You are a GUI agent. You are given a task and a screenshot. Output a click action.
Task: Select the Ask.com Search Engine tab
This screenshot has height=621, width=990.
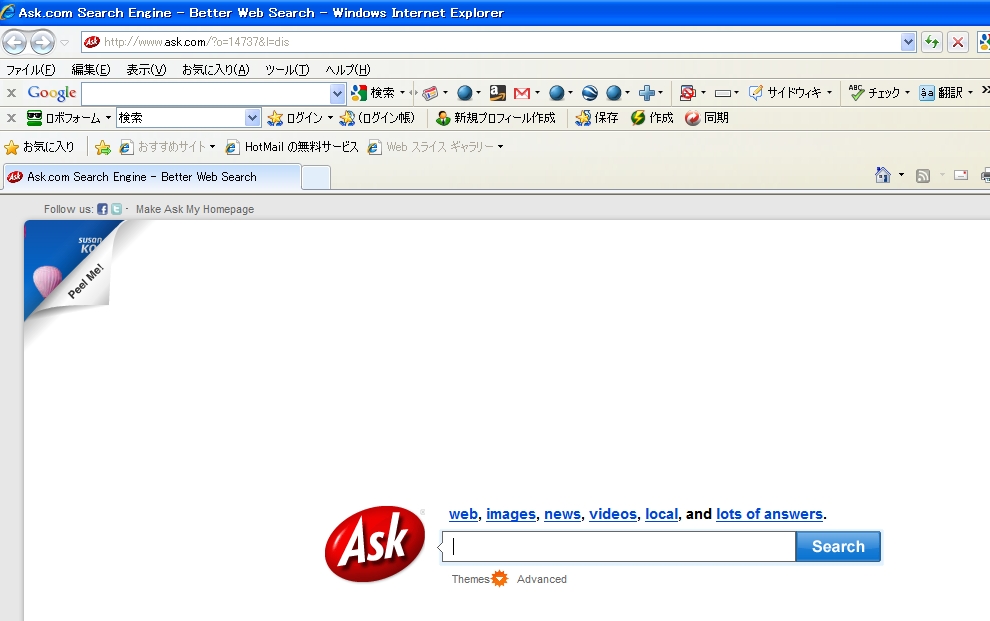[152, 177]
